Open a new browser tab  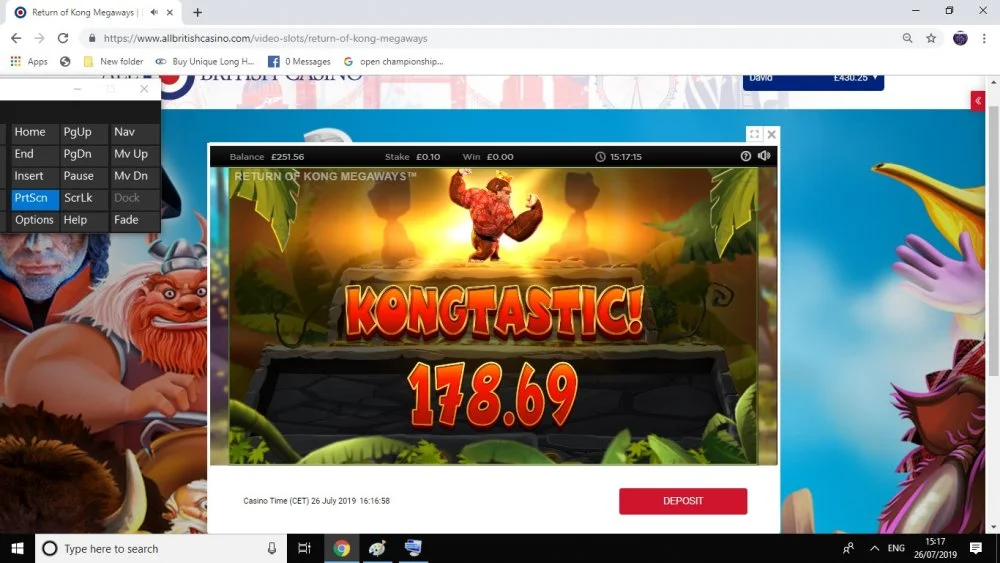(x=198, y=12)
